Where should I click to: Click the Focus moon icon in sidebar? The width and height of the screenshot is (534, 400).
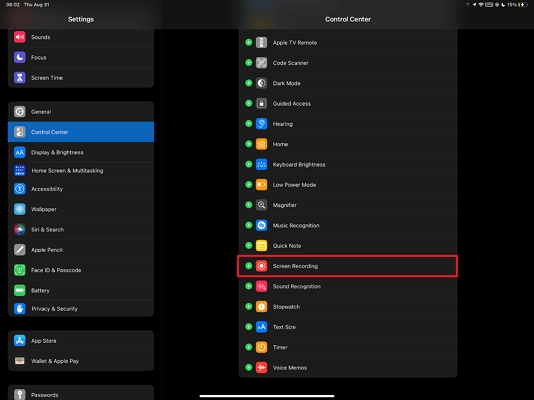[x=20, y=57]
